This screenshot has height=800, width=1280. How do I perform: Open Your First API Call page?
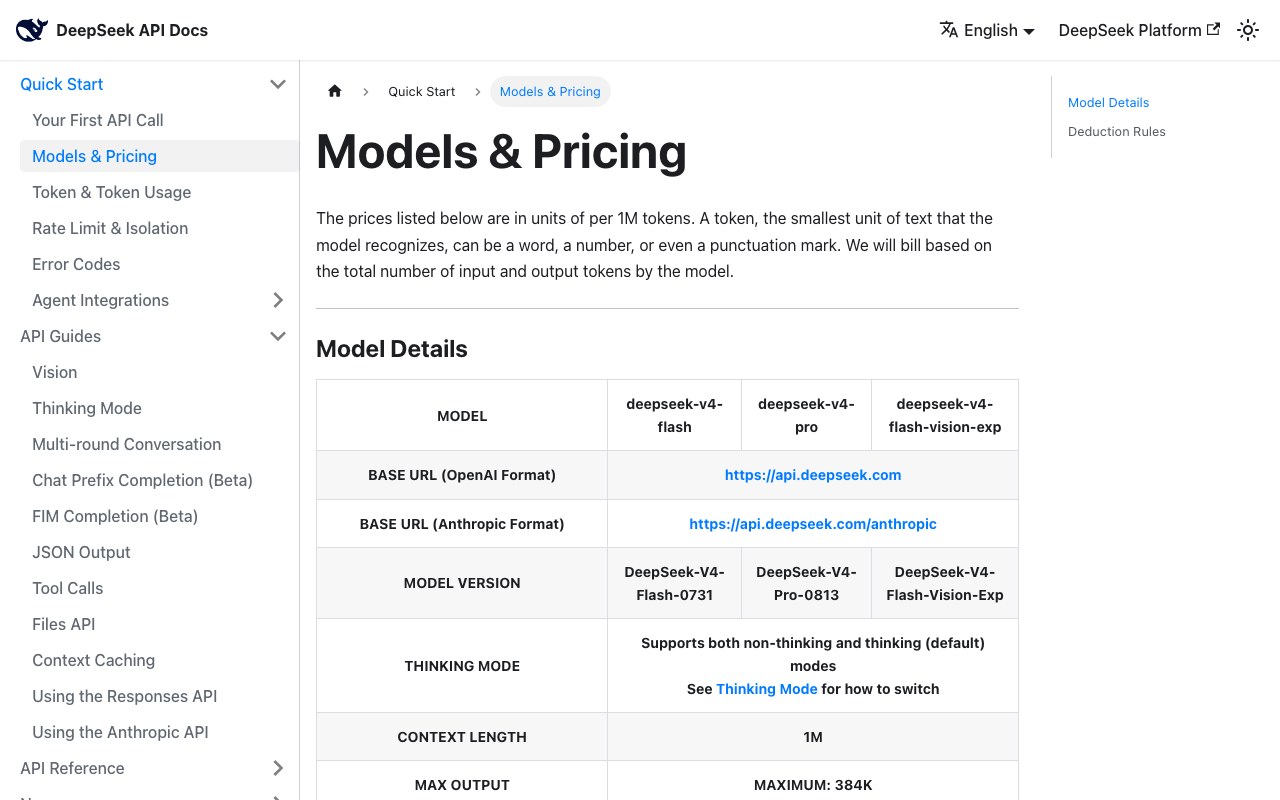click(x=98, y=120)
